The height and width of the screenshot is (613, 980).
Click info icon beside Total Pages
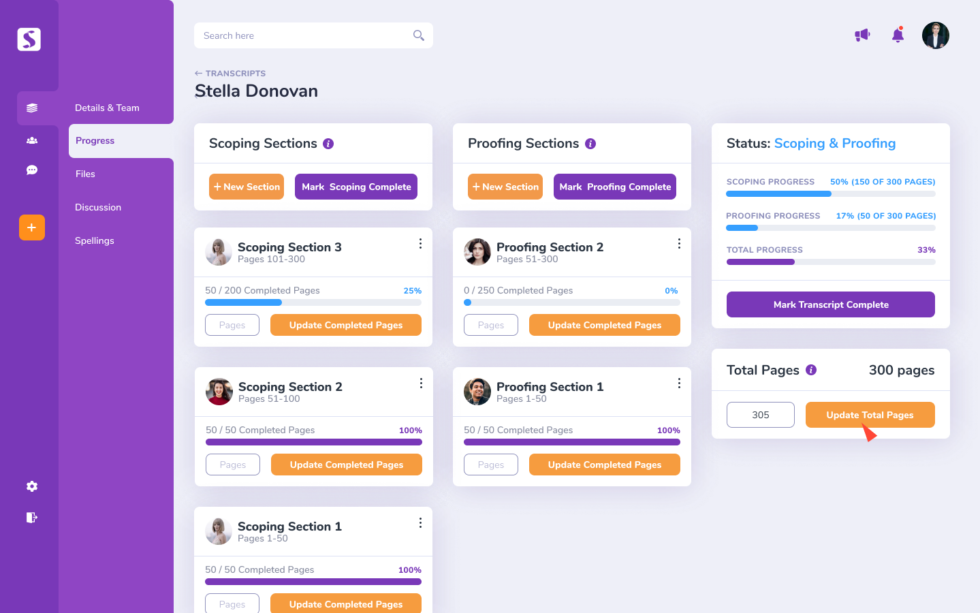coord(811,370)
